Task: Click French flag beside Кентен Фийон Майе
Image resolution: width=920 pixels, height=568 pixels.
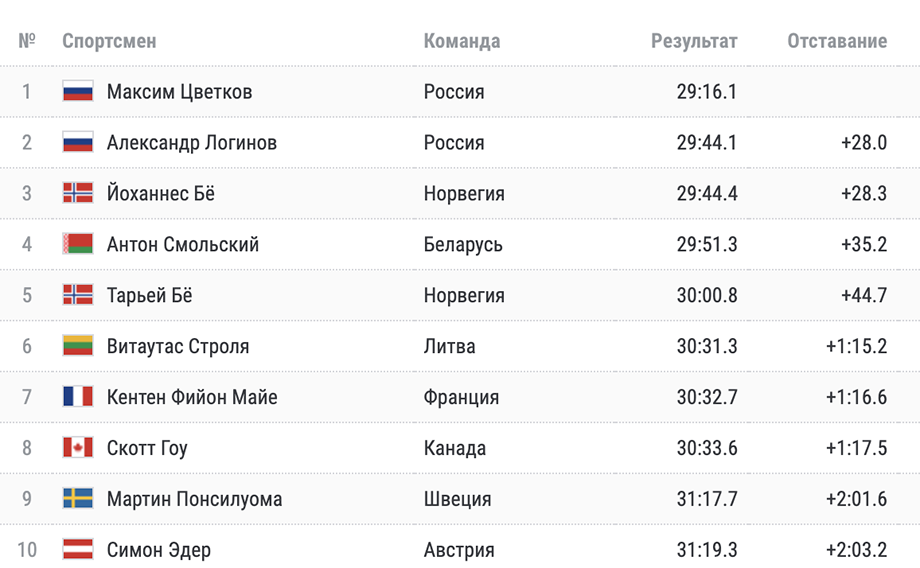Action: (78, 397)
